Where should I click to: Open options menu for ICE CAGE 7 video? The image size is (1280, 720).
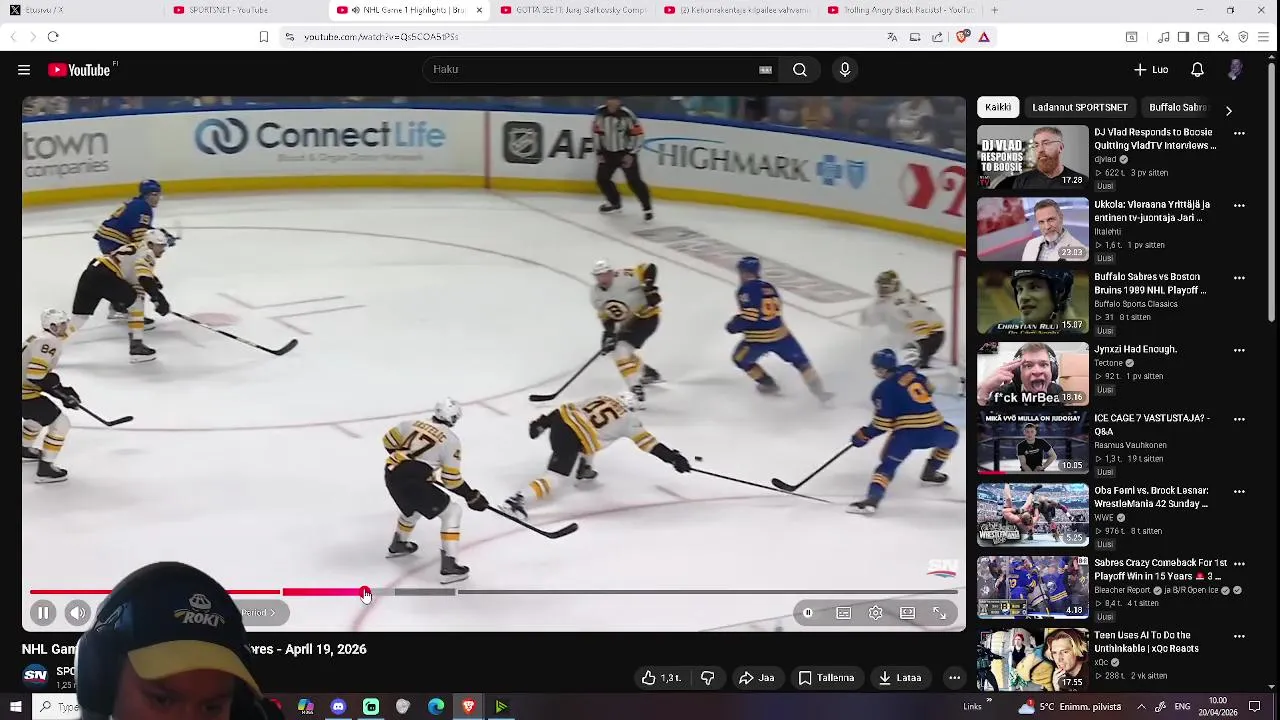[1239, 420]
